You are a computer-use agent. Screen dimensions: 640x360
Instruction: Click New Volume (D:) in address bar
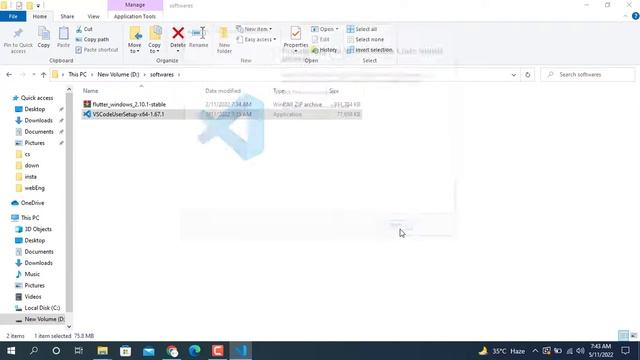pyautogui.click(x=118, y=75)
